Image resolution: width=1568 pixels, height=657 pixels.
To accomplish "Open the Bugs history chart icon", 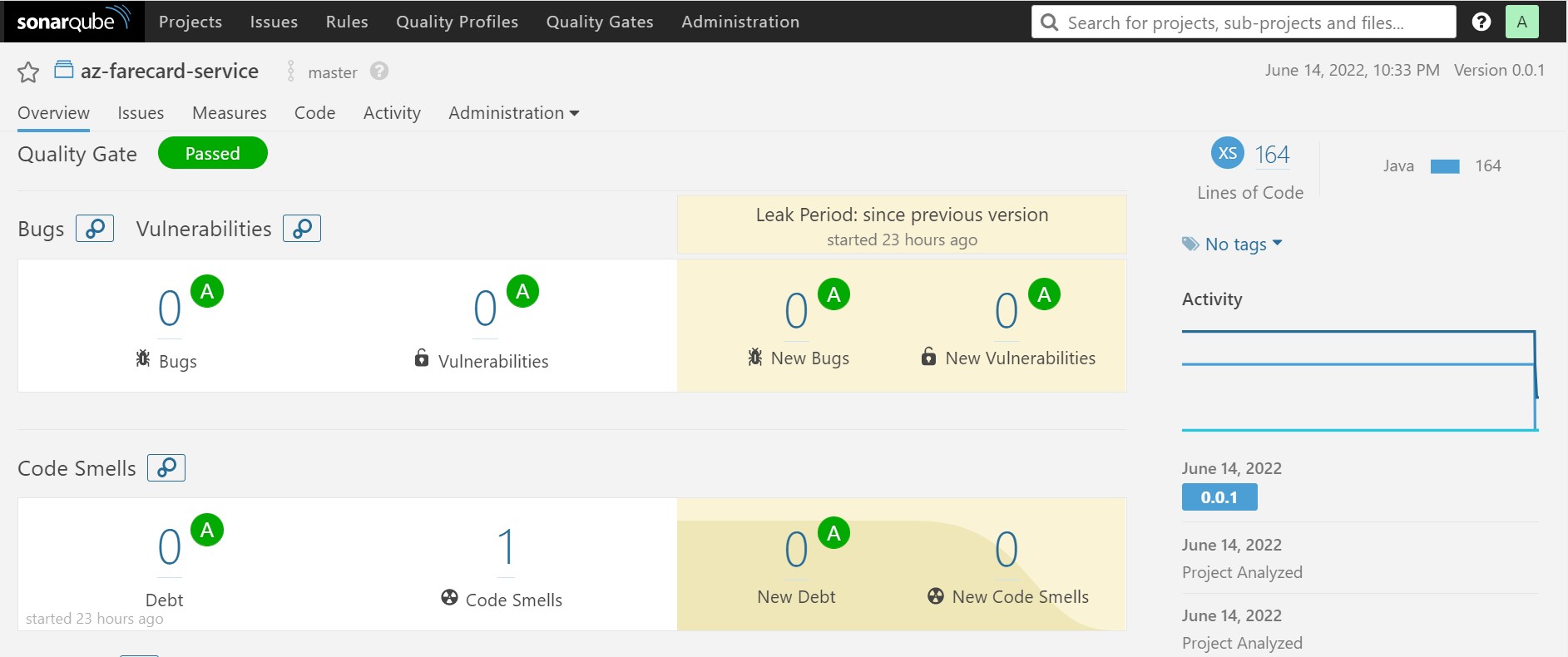I will (95, 228).
